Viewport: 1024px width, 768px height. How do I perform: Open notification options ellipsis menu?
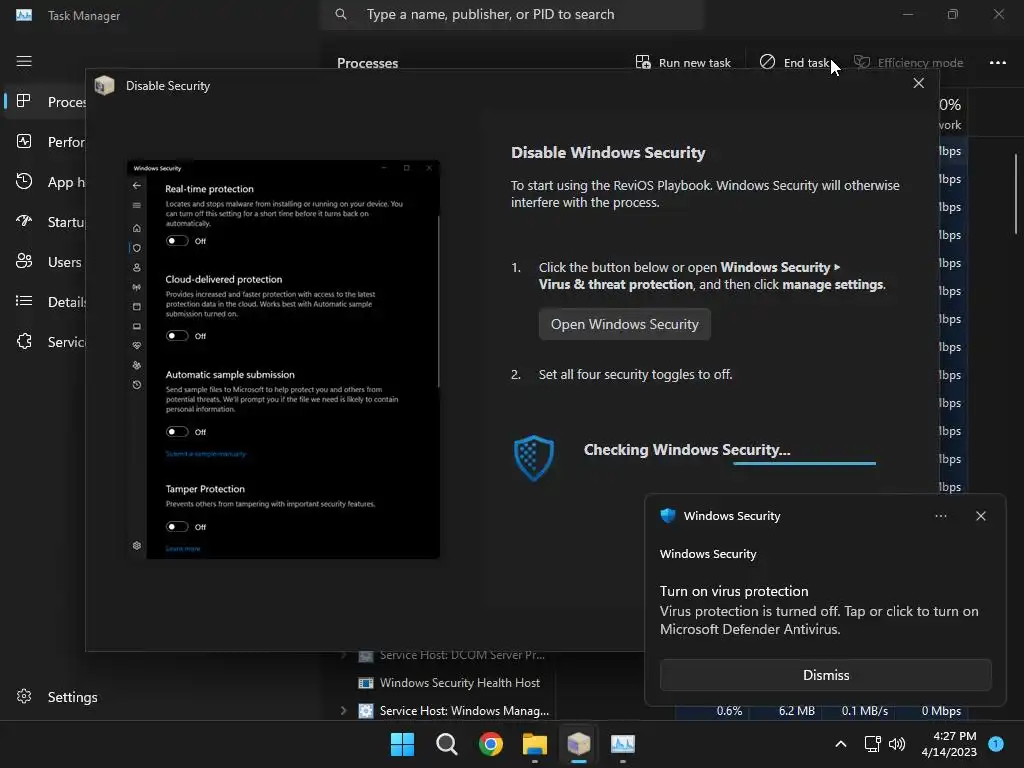[940, 516]
